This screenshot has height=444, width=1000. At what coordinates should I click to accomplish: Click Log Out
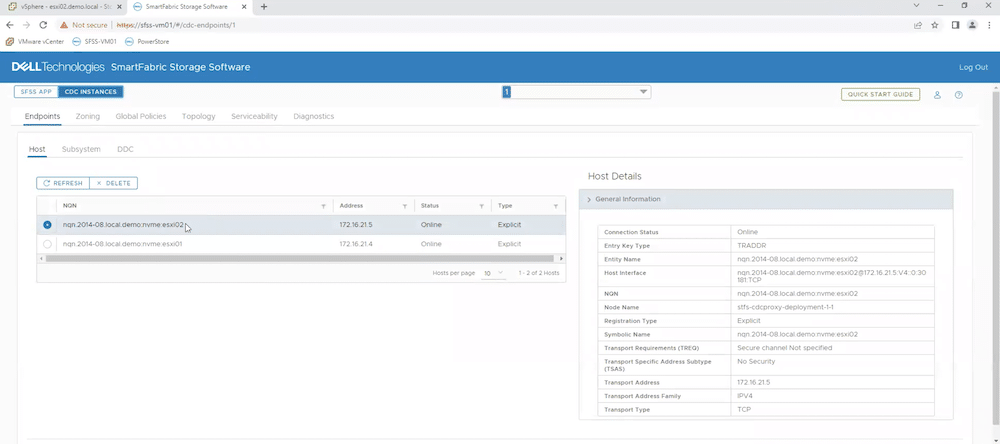(x=973, y=67)
